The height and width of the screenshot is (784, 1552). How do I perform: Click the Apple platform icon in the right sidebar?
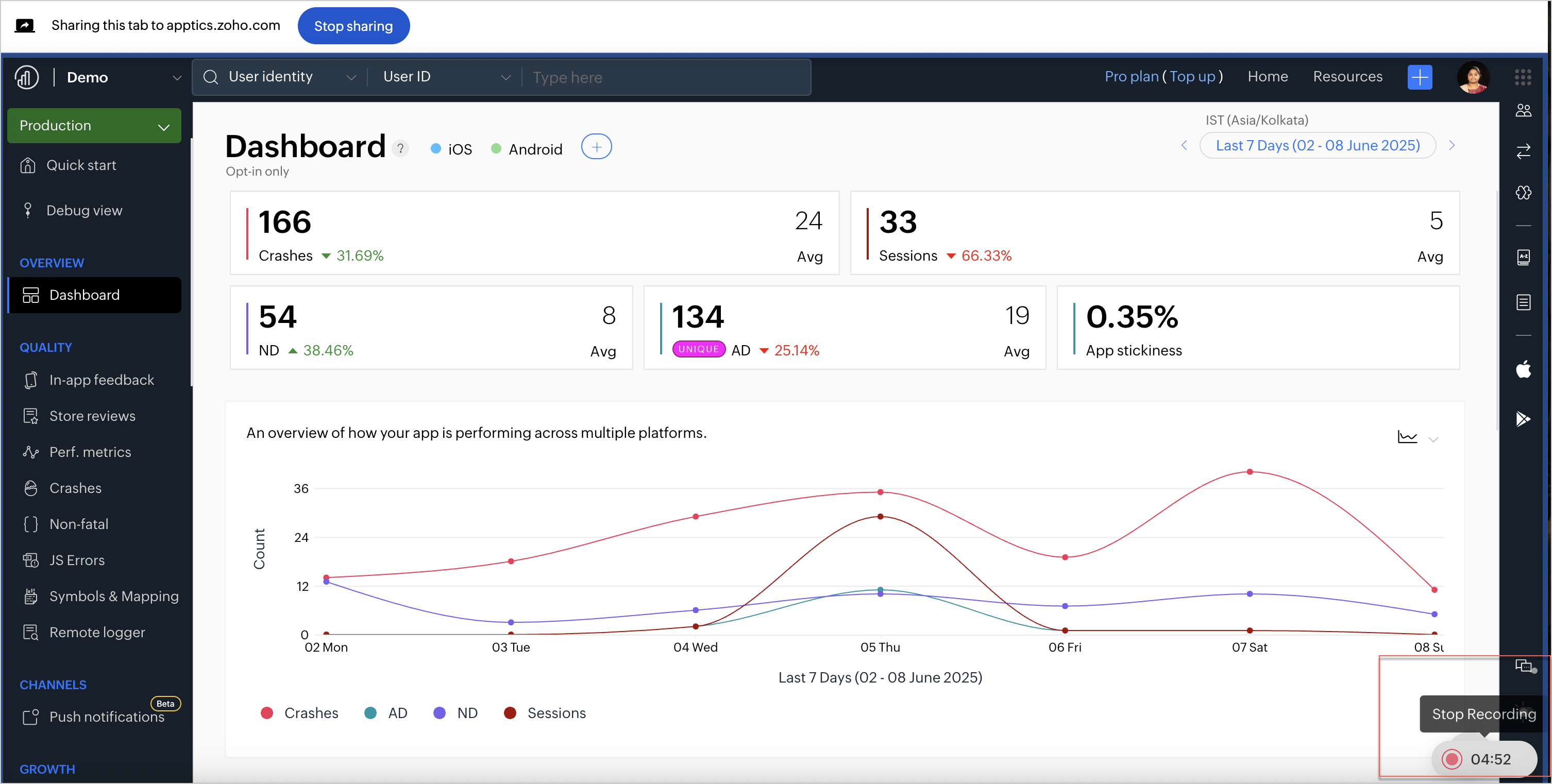click(x=1523, y=369)
